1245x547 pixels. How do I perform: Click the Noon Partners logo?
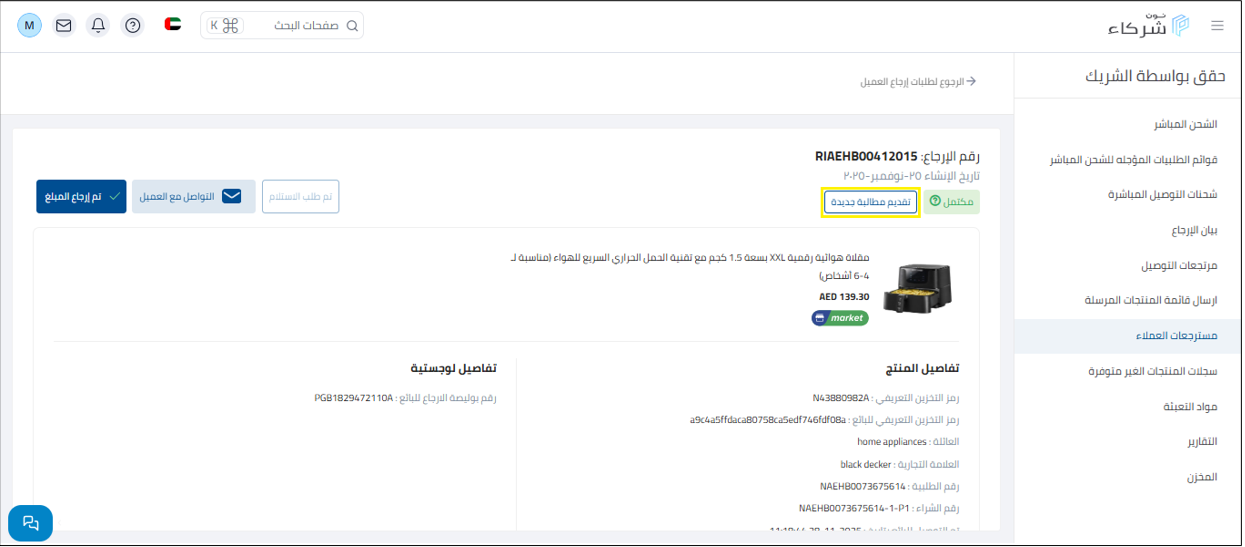pos(1148,25)
